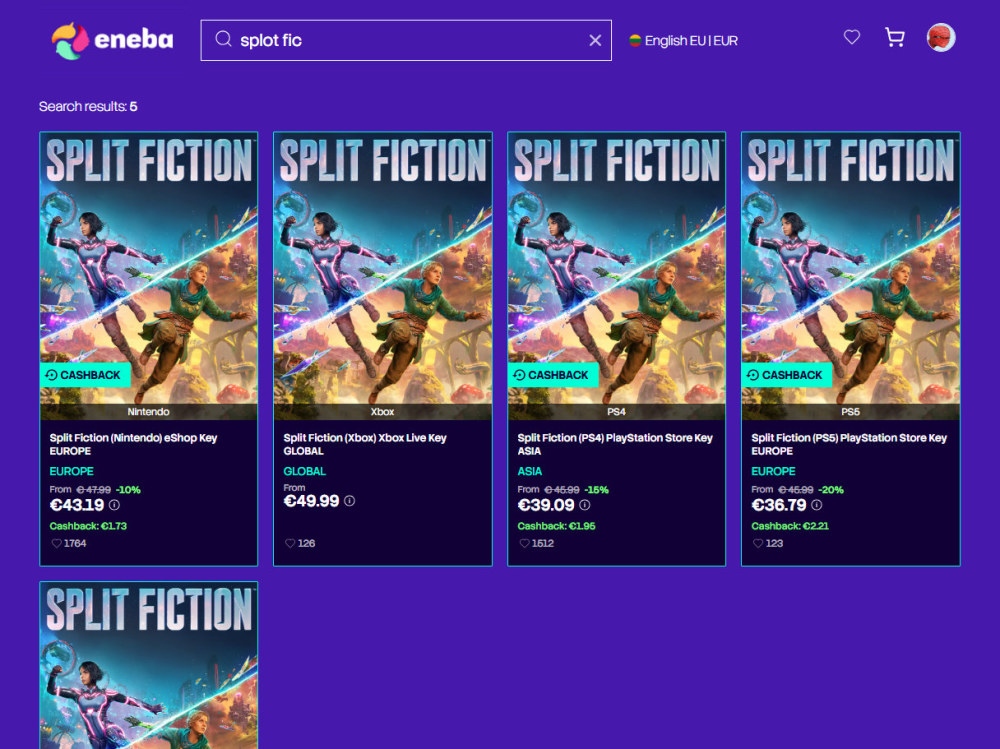The width and height of the screenshot is (1000, 749).
Task: Click the -10% discount label
Action: 128,490
